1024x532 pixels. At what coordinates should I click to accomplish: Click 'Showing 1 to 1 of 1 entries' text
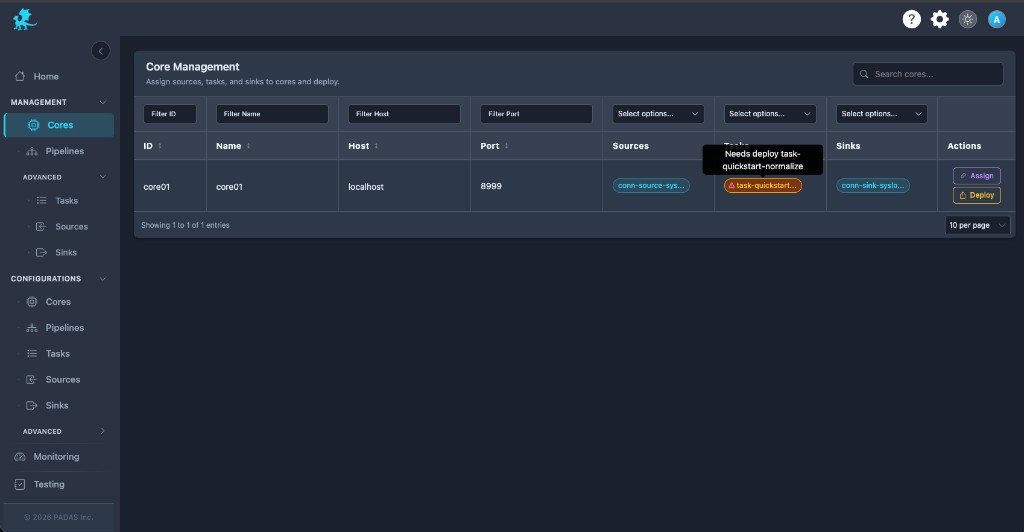[x=185, y=225]
